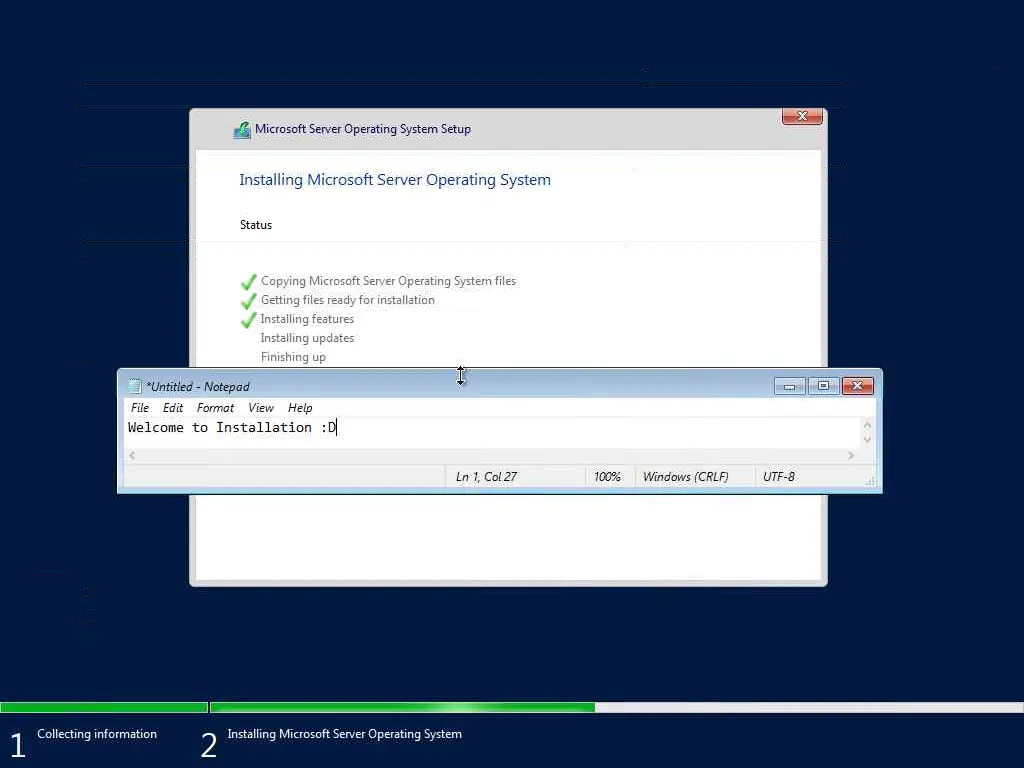Screen dimensions: 1024x768
Task: Minimize the Notepad window
Action: click(790, 386)
